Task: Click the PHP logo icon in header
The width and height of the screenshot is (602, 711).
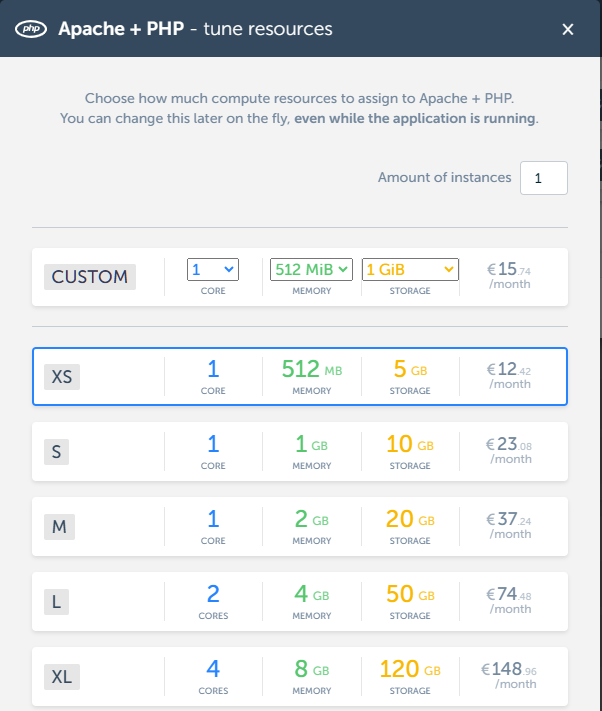Action: (33, 29)
